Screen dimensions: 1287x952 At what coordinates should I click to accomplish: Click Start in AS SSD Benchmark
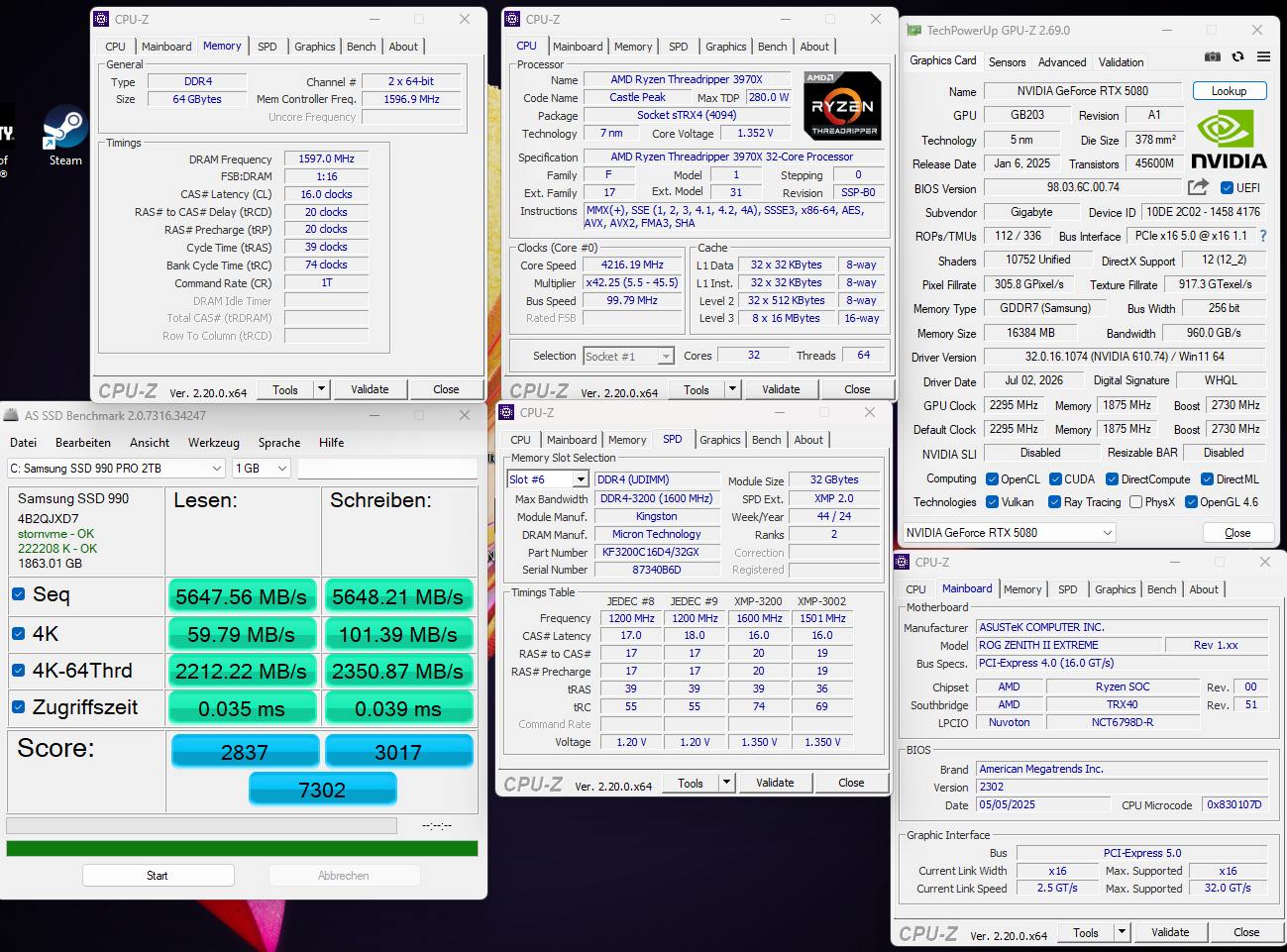[x=158, y=876]
